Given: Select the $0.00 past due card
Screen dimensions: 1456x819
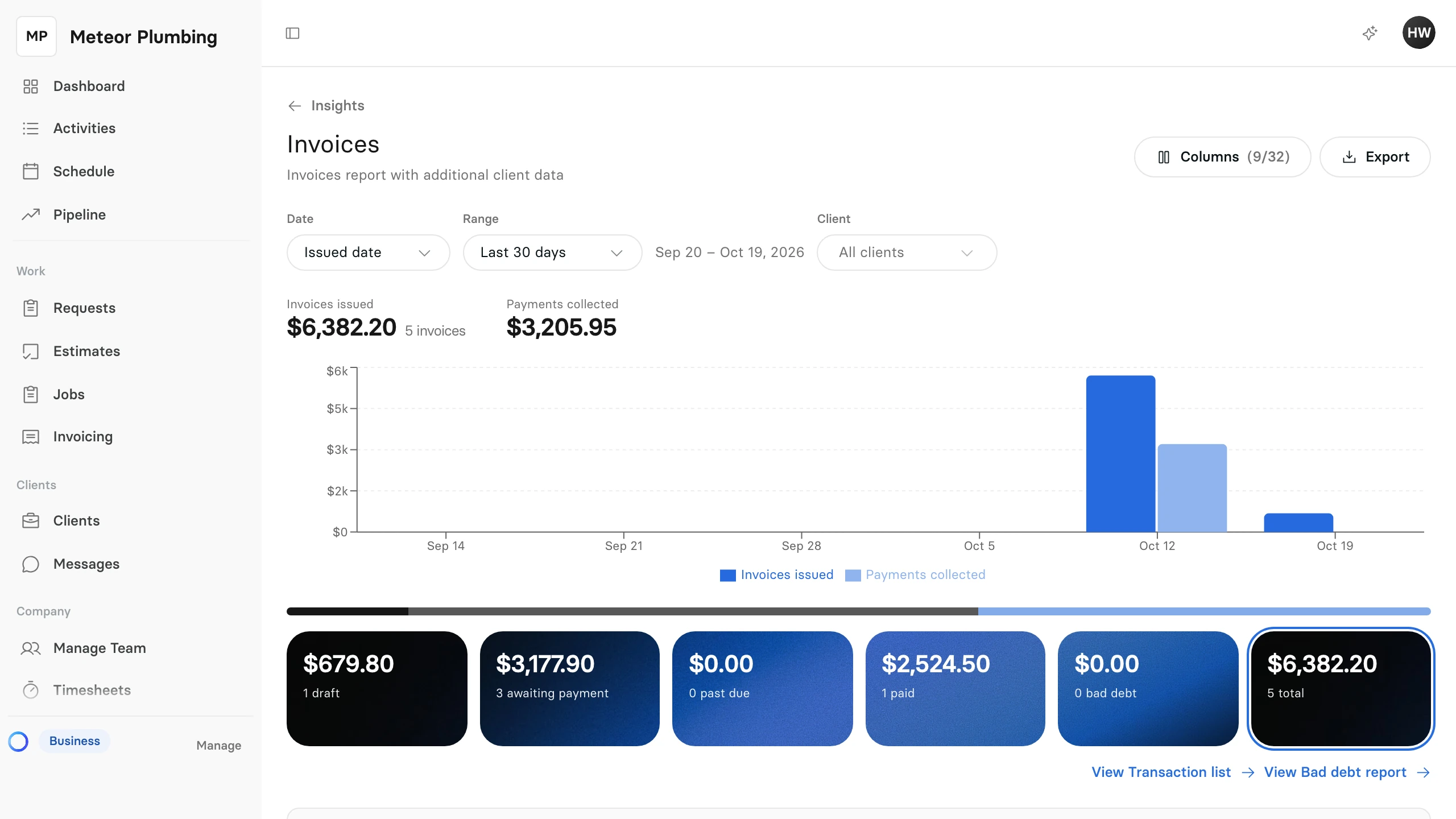Looking at the screenshot, I should (762, 688).
